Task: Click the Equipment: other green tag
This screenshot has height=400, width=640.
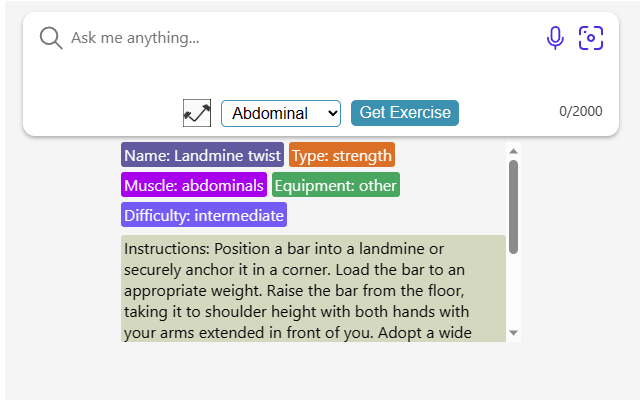Action: [x=336, y=185]
